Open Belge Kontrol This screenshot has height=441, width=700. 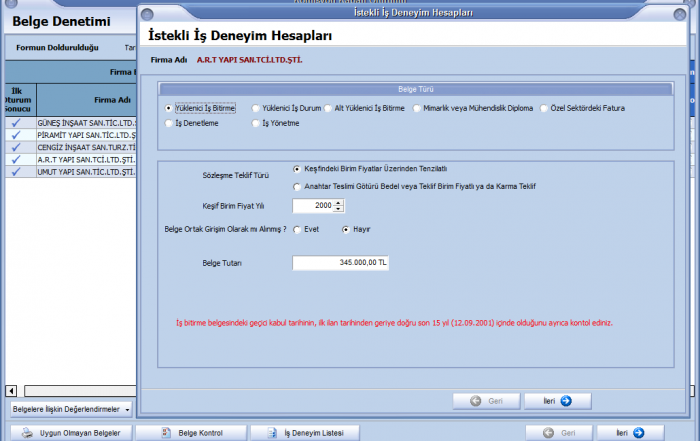(x=192, y=433)
